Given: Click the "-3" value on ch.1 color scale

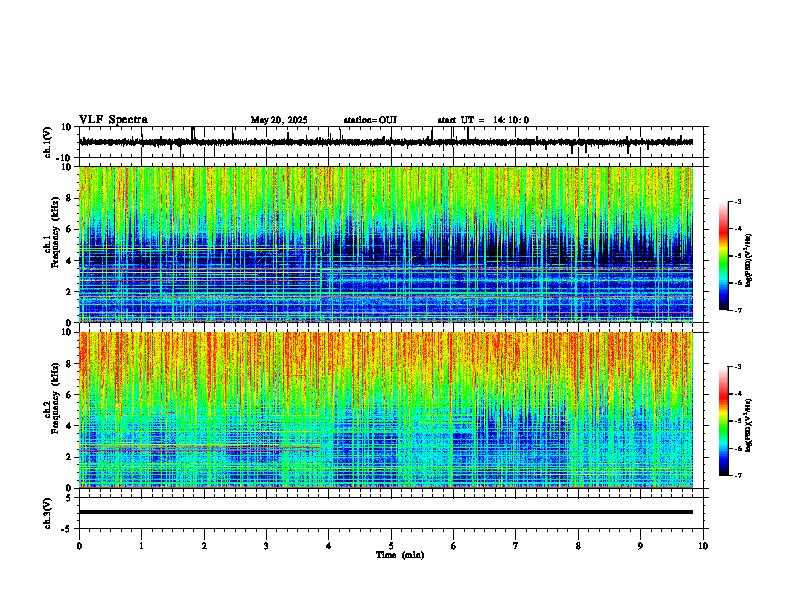Looking at the screenshot, I should pos(738,201).
